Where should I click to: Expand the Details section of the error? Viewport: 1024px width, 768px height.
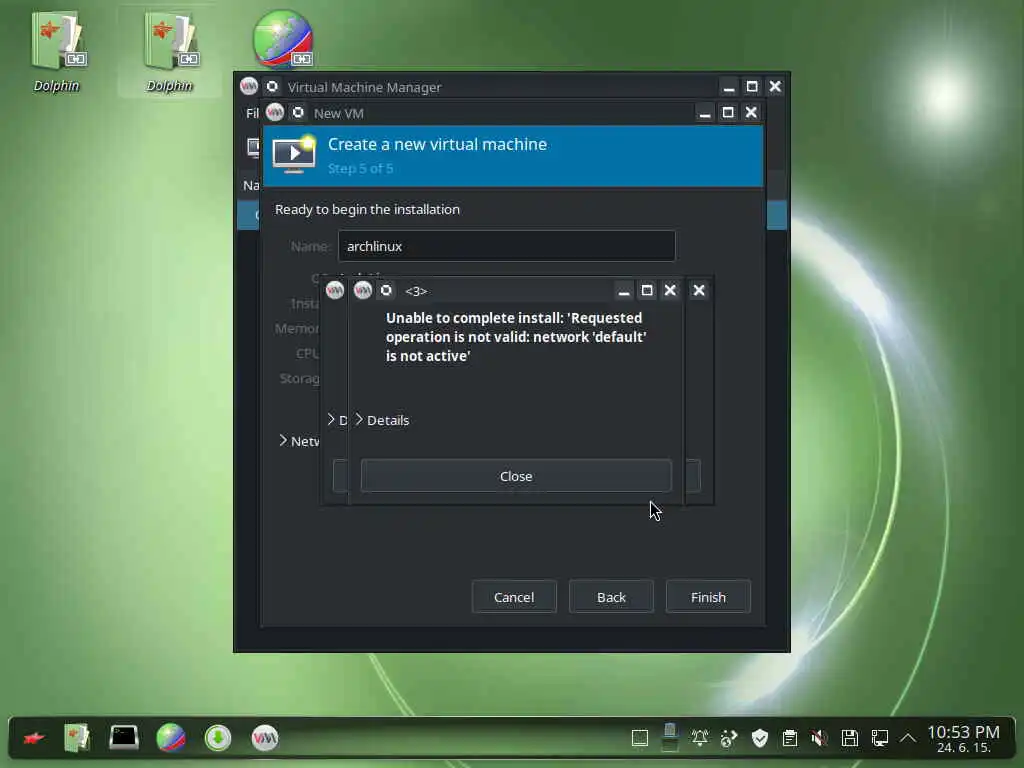(382, 420)
